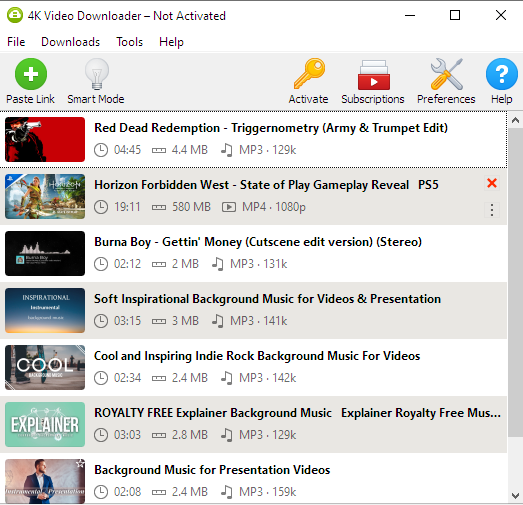Click Background Music for Presentation Videos thumbnail
The image size is (523, 505).
coord(45,481)
